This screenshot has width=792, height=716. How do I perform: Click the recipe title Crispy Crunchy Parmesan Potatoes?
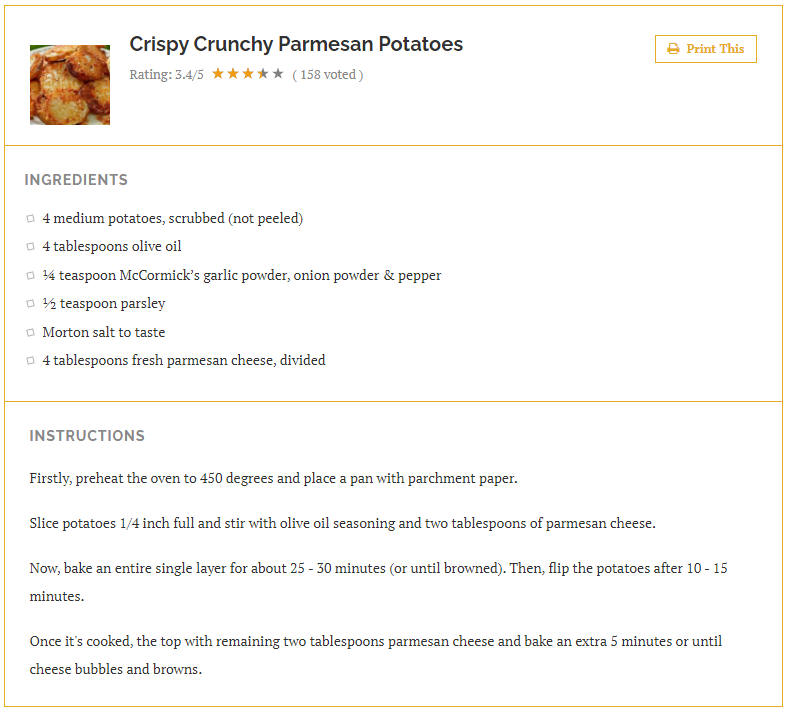(x=296, y=44)
